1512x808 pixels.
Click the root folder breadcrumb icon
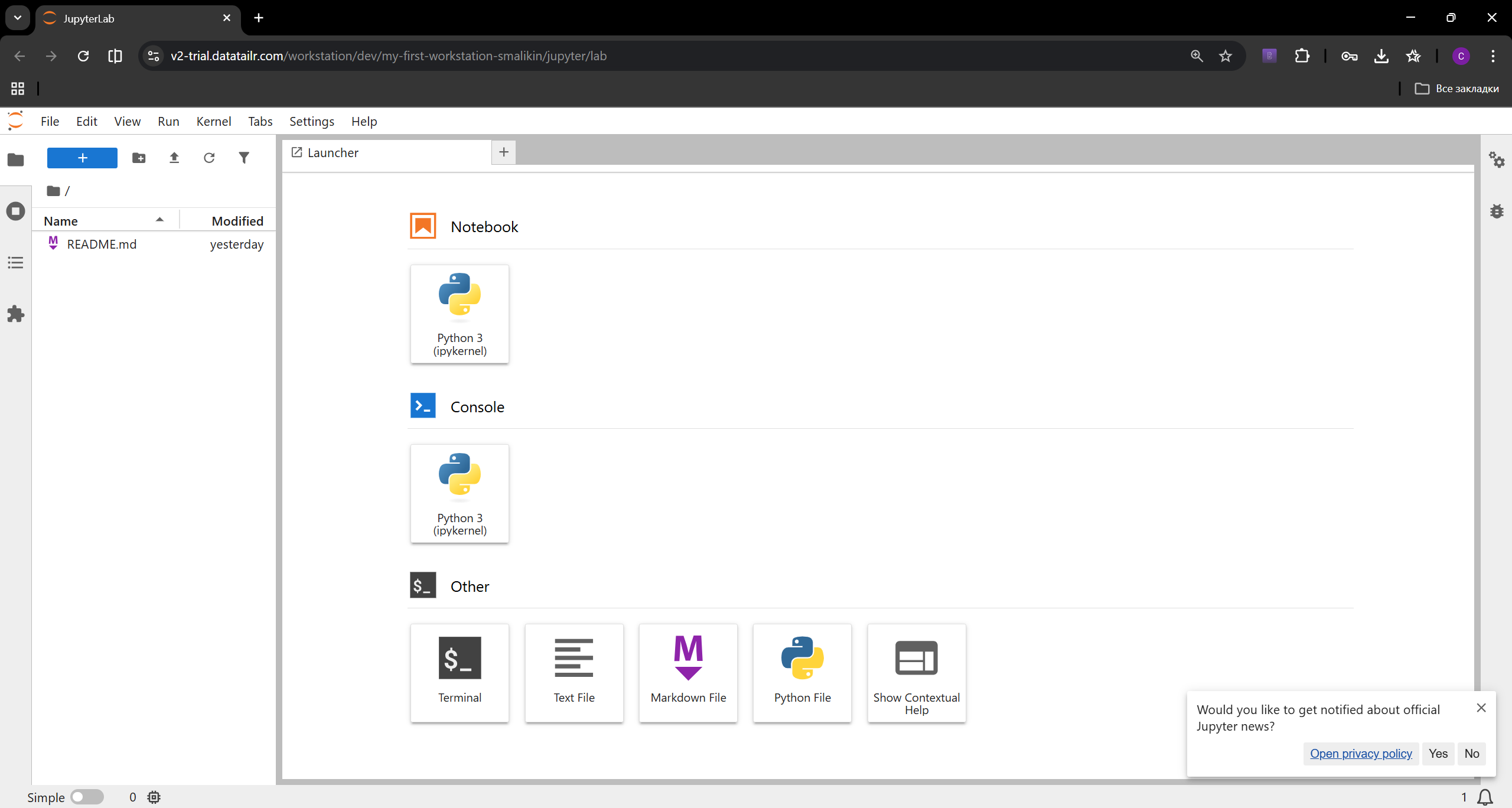(54, 190)
